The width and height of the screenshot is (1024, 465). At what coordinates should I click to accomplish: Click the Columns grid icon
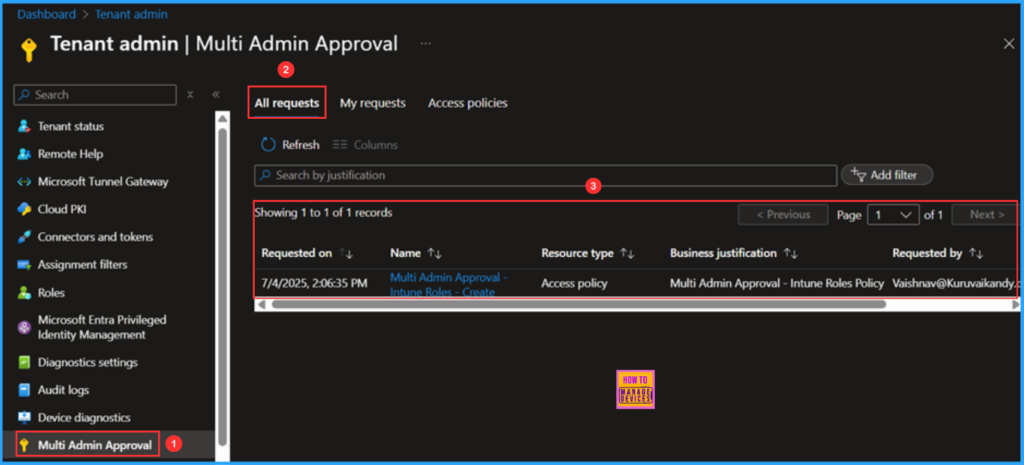[340, 145]
